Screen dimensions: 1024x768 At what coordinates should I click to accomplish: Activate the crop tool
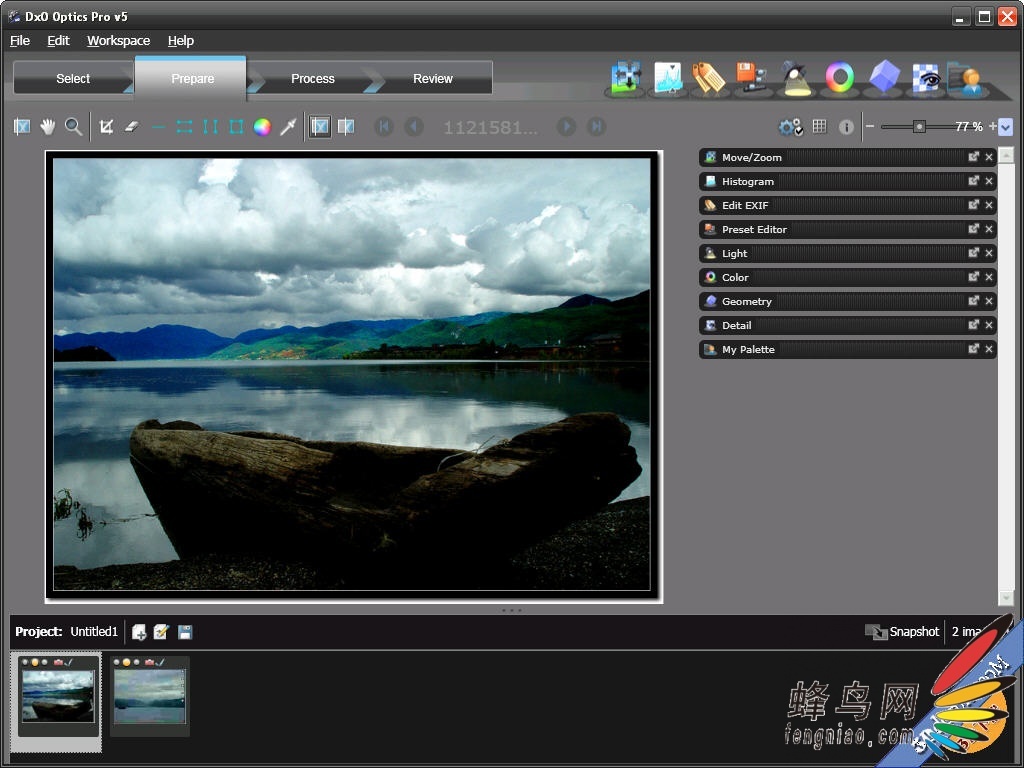106,127
